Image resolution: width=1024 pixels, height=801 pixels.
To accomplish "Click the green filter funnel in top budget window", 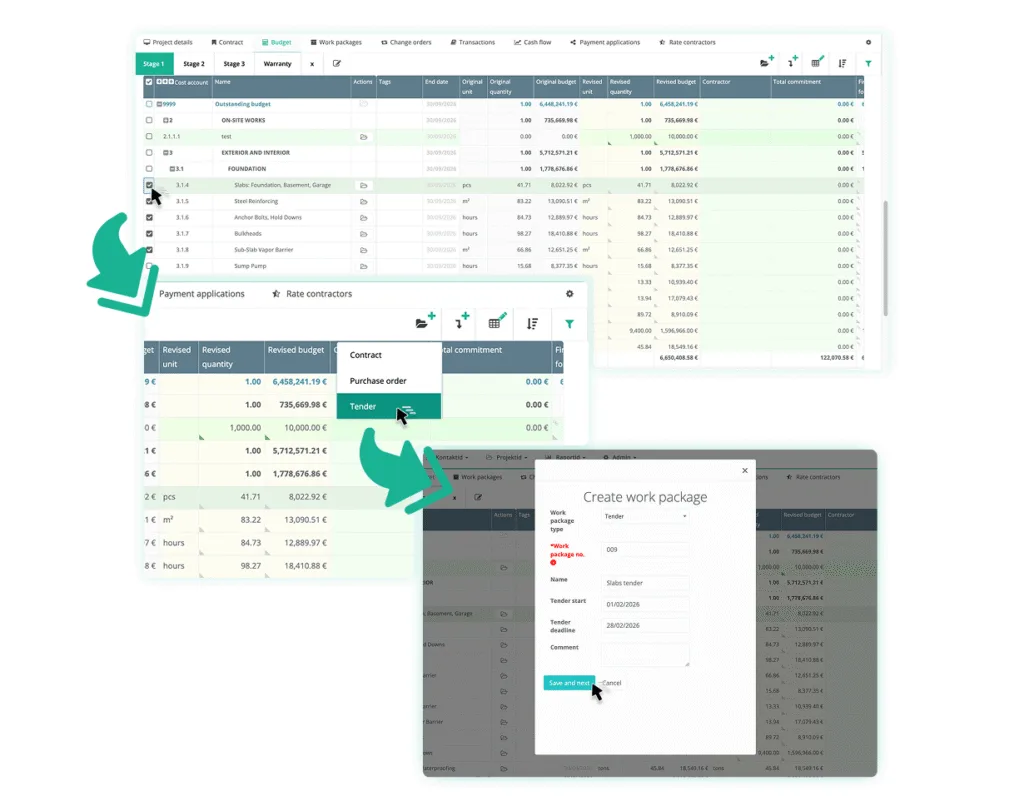I will coord(867,63).
